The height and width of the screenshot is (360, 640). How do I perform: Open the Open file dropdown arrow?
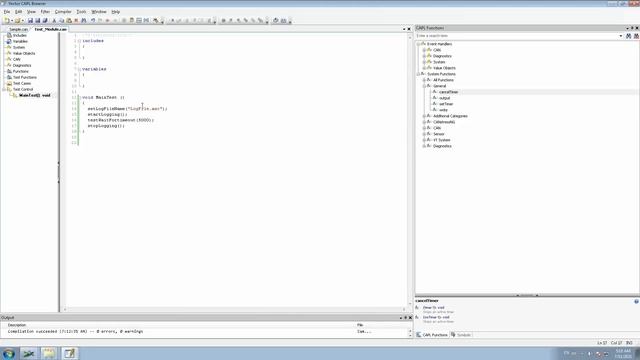click(x=22, y=20)
